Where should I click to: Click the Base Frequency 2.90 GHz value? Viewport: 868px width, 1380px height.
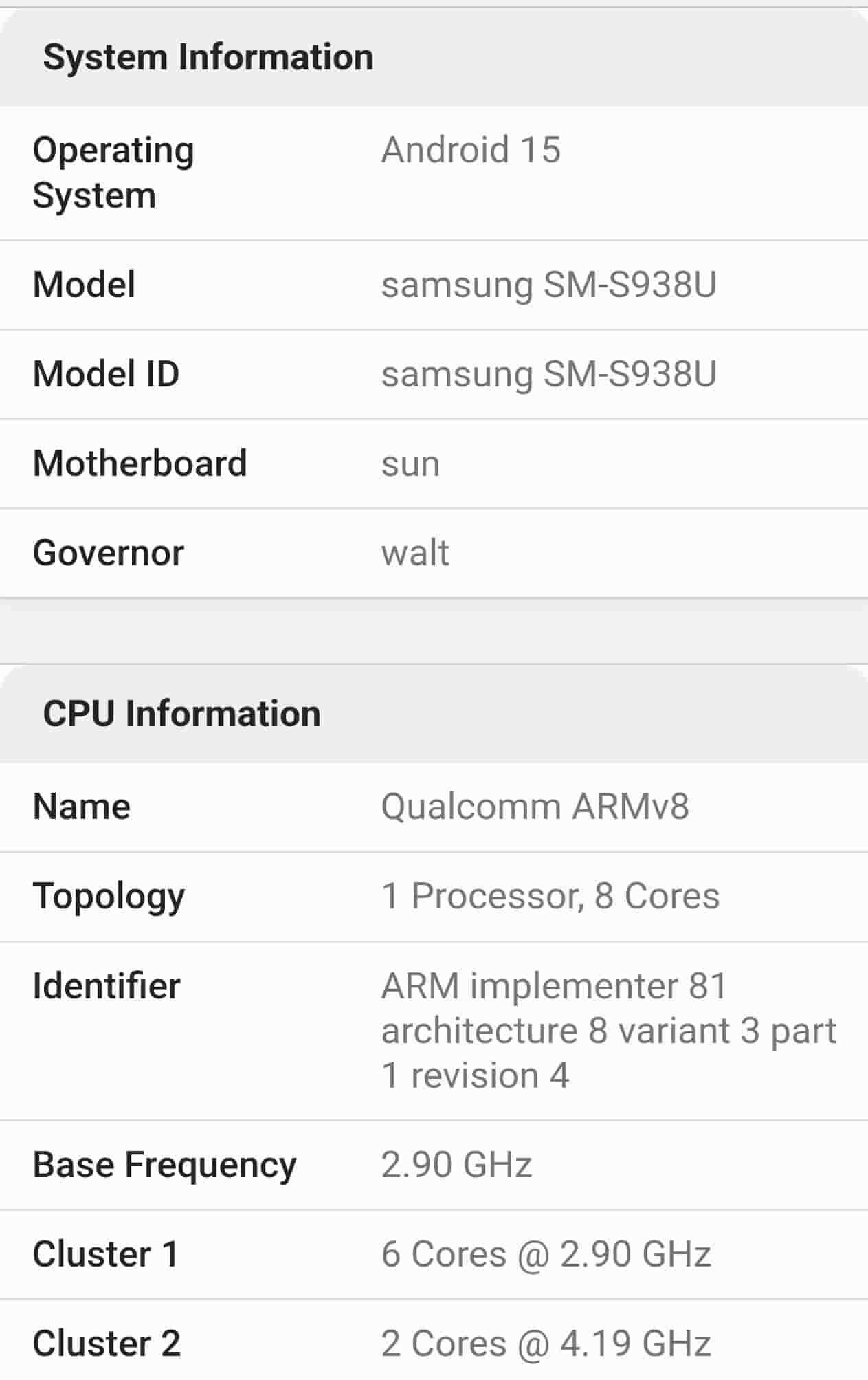click(456, 1165)
